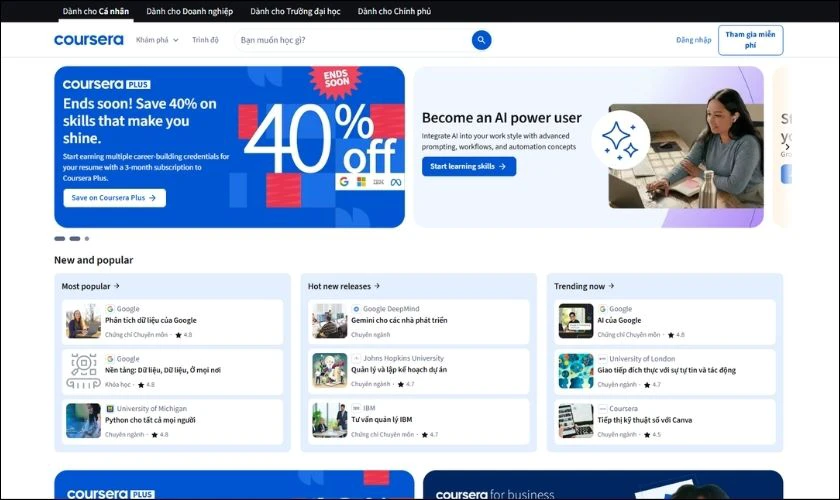Viewport: 840px width, 500px height.
Task: Click the AI của Google course thumbnail
Action: (576, 321)
